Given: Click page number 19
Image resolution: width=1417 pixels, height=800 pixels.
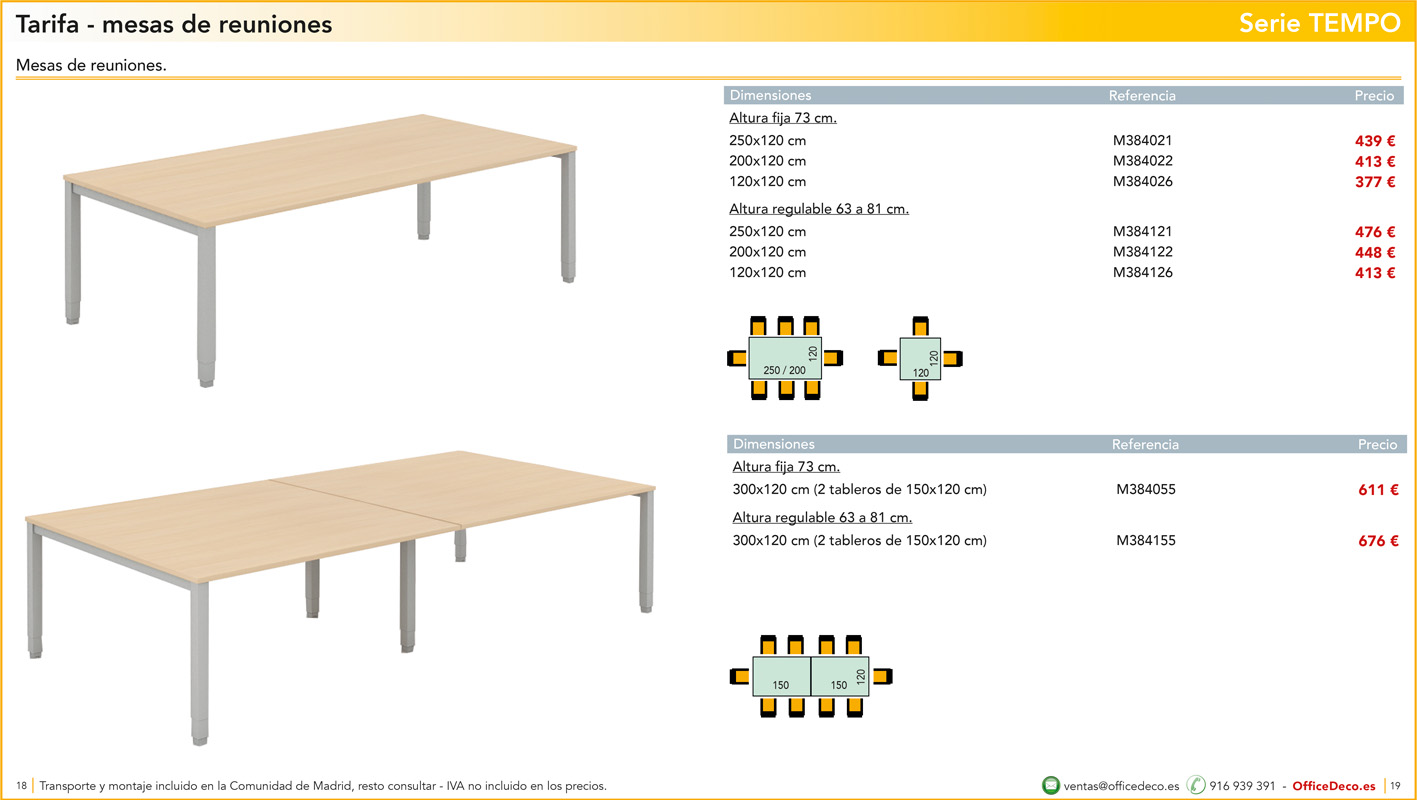Looking at the screenshot, I should click(x=1396, y=786).
